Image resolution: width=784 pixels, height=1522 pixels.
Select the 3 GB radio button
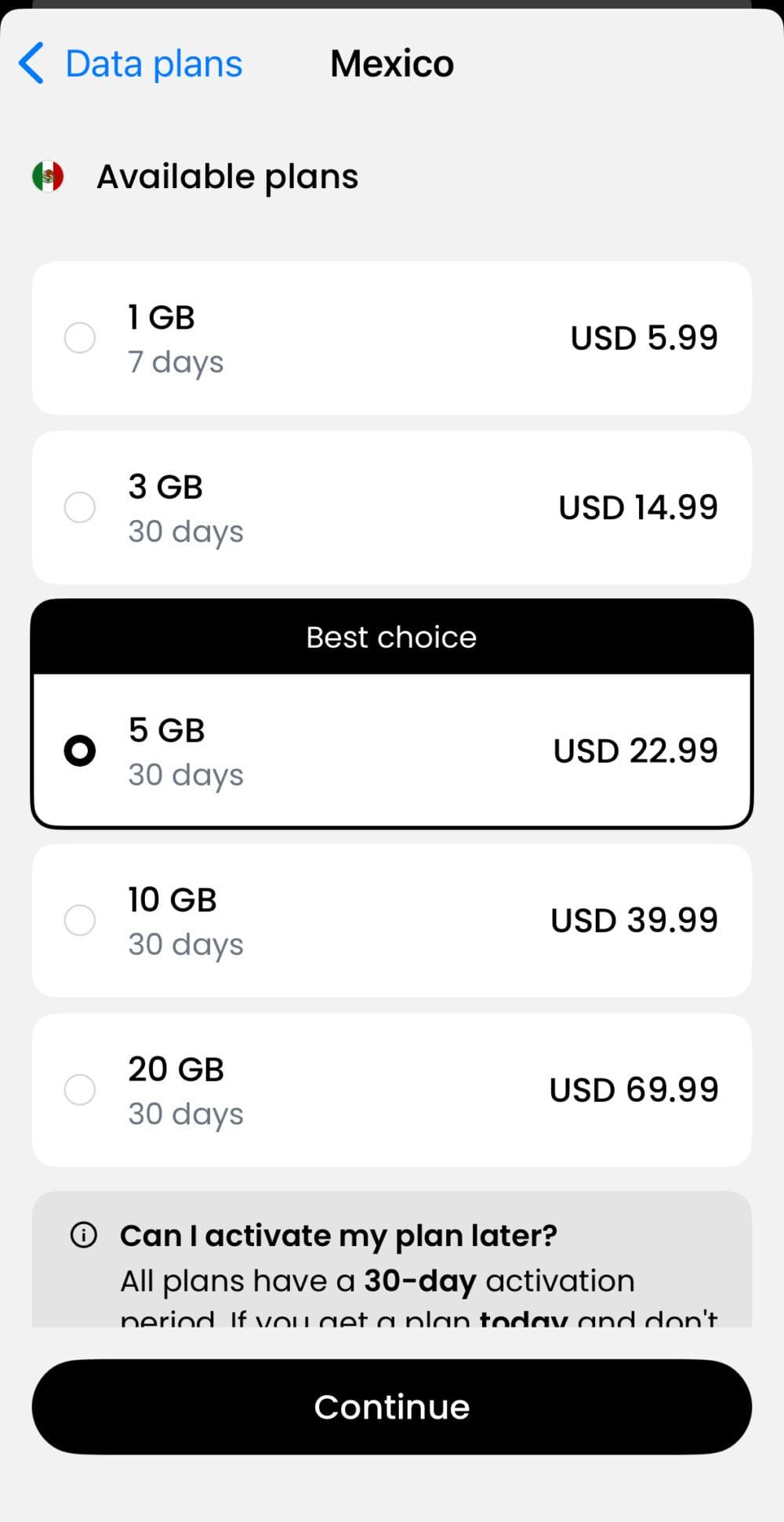point(80,507)
